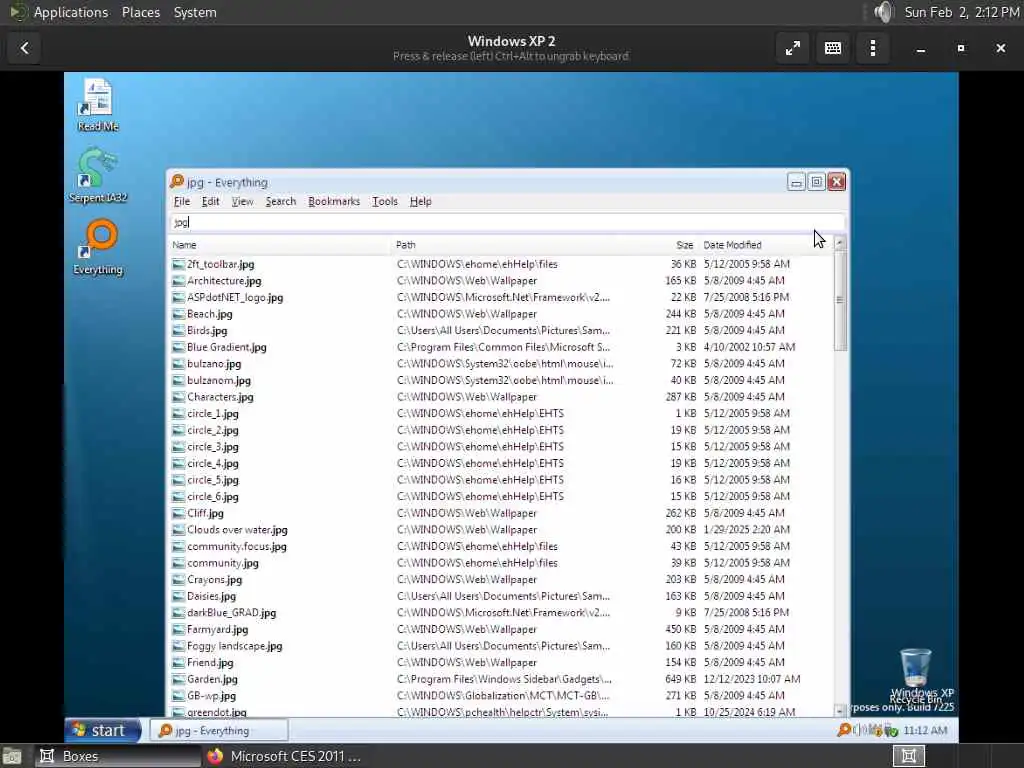Image resolution: width=1024 pixels, height=768 pixels.
Task: Click file icon of Garden.jpg
Action: click(x=178, y=679)
